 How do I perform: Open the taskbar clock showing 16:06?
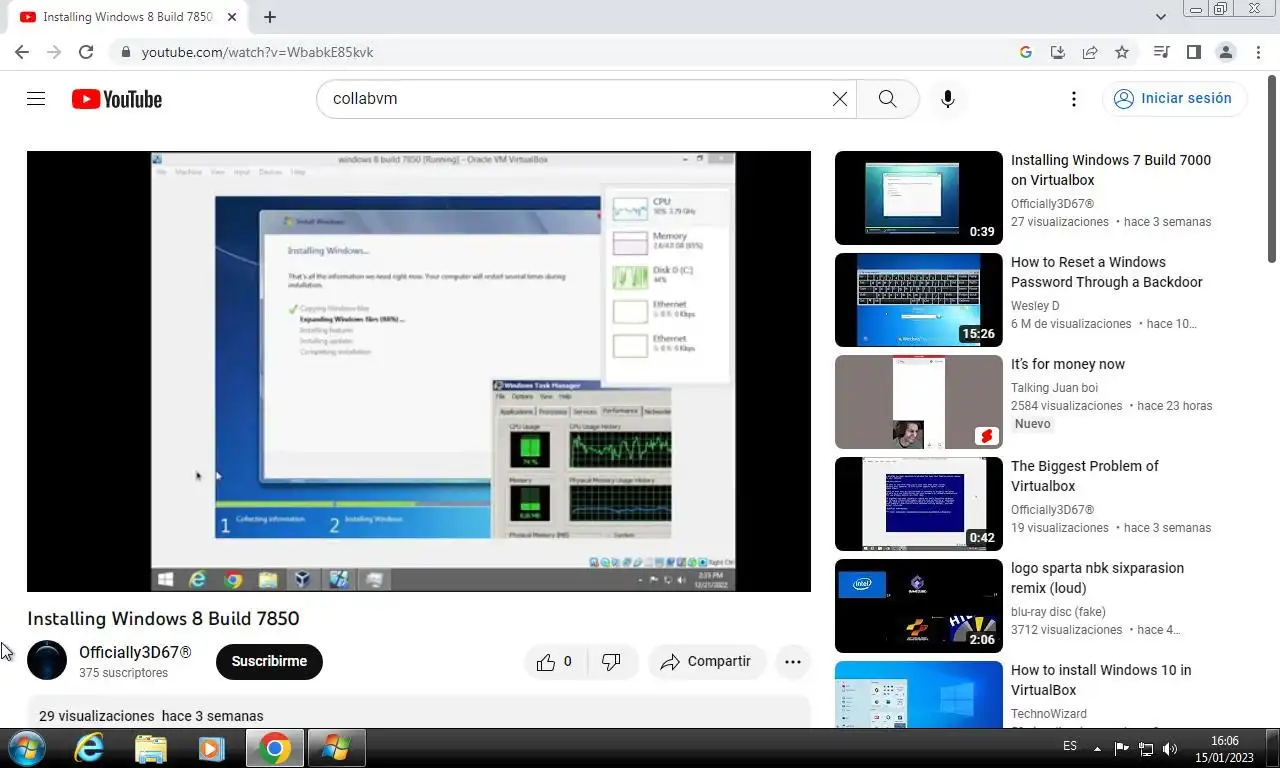(x=1225, y=749)
